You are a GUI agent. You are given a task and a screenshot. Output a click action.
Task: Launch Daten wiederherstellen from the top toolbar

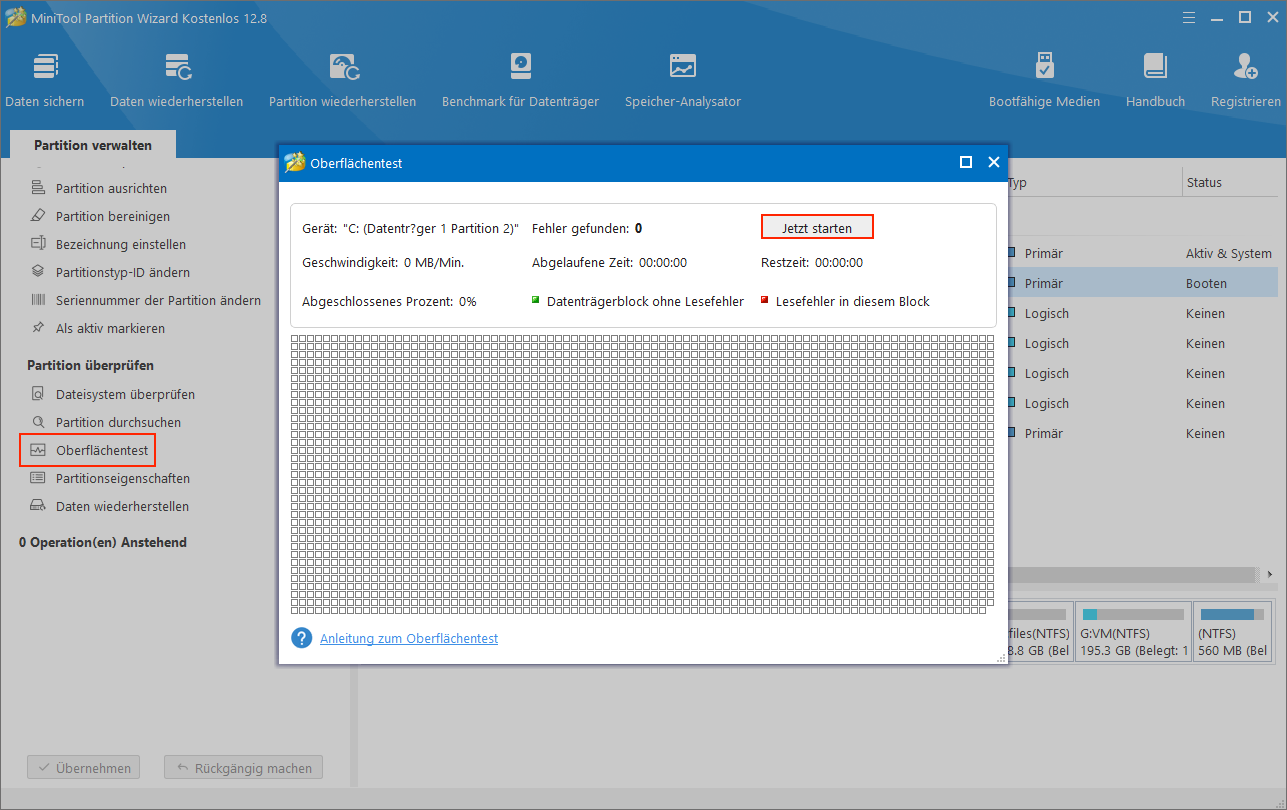tap(176, 79)
